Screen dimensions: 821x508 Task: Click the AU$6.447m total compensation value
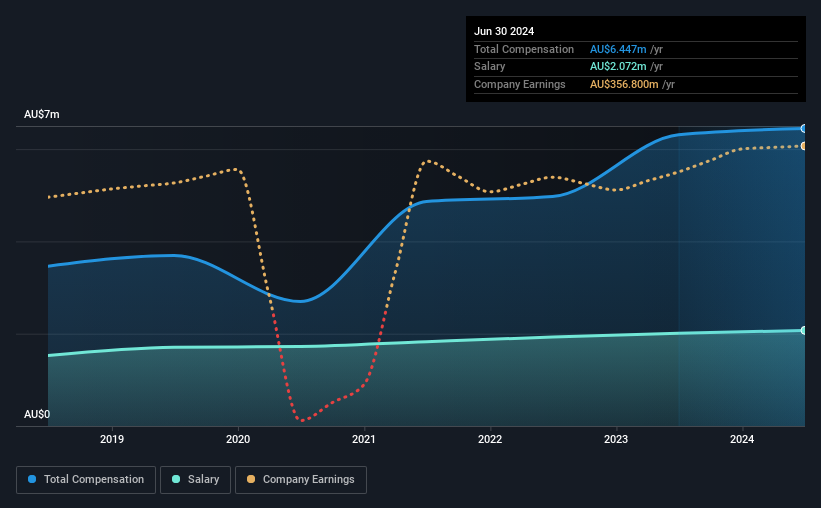click(x=618, y=49)
